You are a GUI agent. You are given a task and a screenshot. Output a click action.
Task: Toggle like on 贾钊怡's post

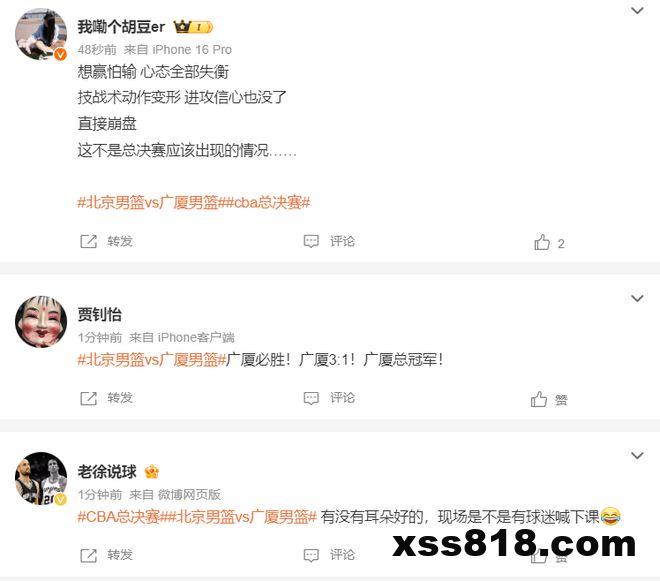click(539, 399)
